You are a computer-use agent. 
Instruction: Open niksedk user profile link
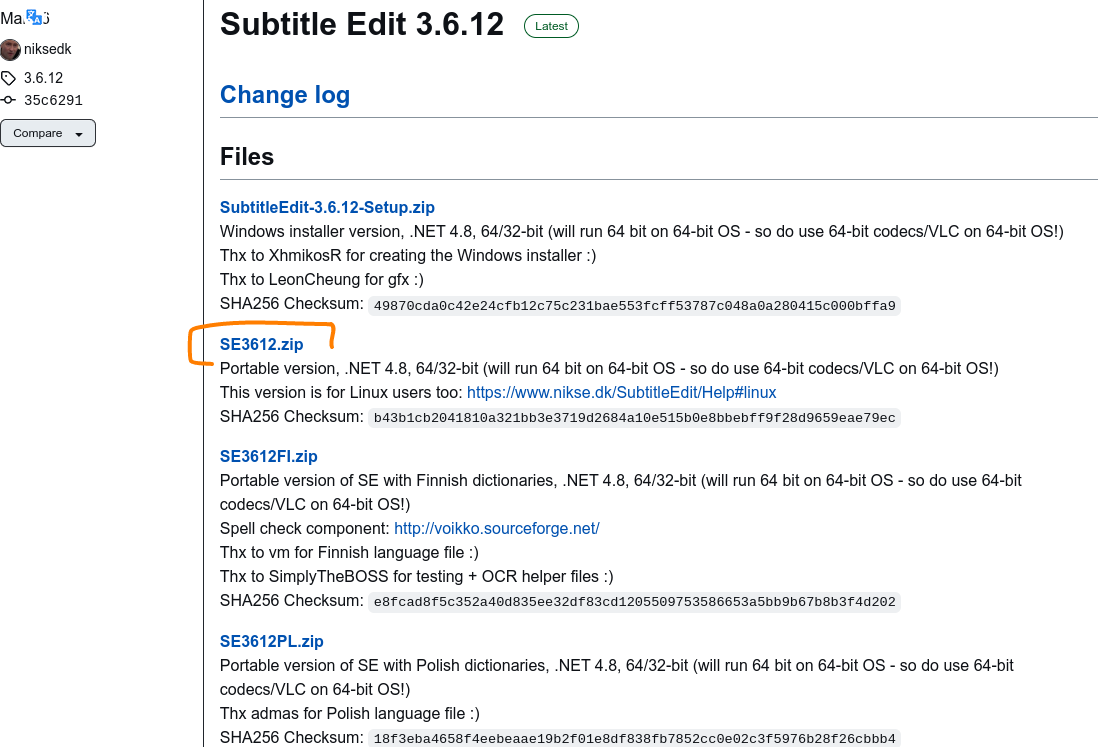[x=48, y=49]
